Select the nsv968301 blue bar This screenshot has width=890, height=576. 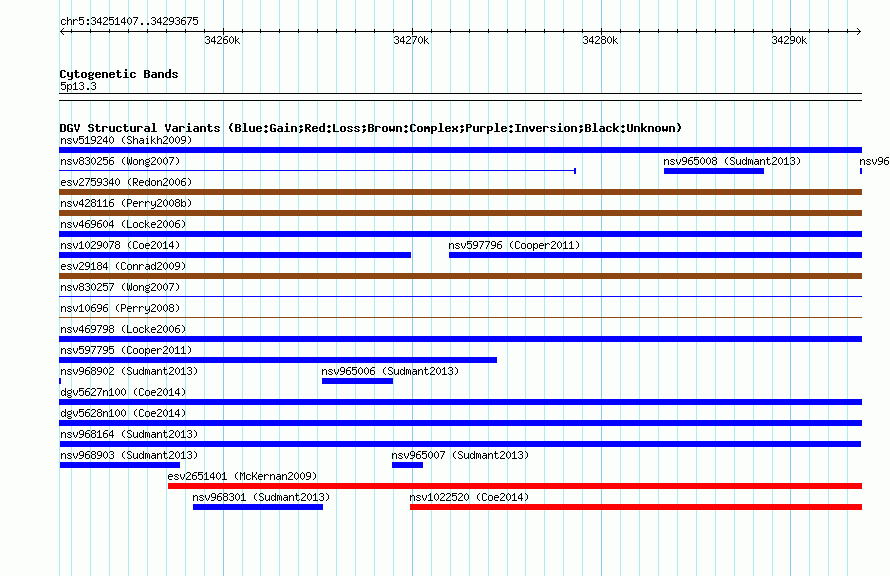258,507
